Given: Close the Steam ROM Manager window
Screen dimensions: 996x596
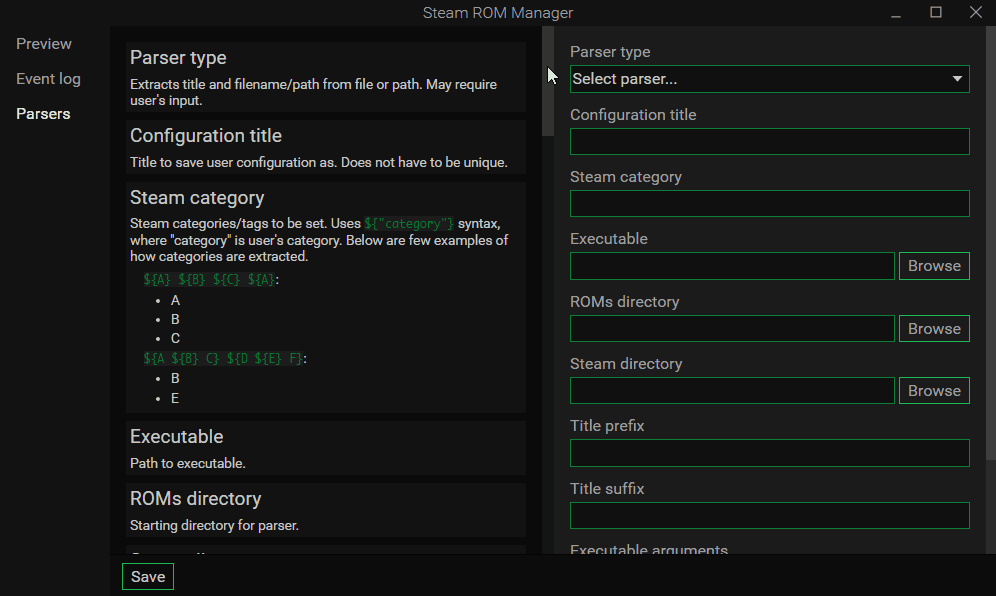Looking at the screenshot, I should [976, 13].
